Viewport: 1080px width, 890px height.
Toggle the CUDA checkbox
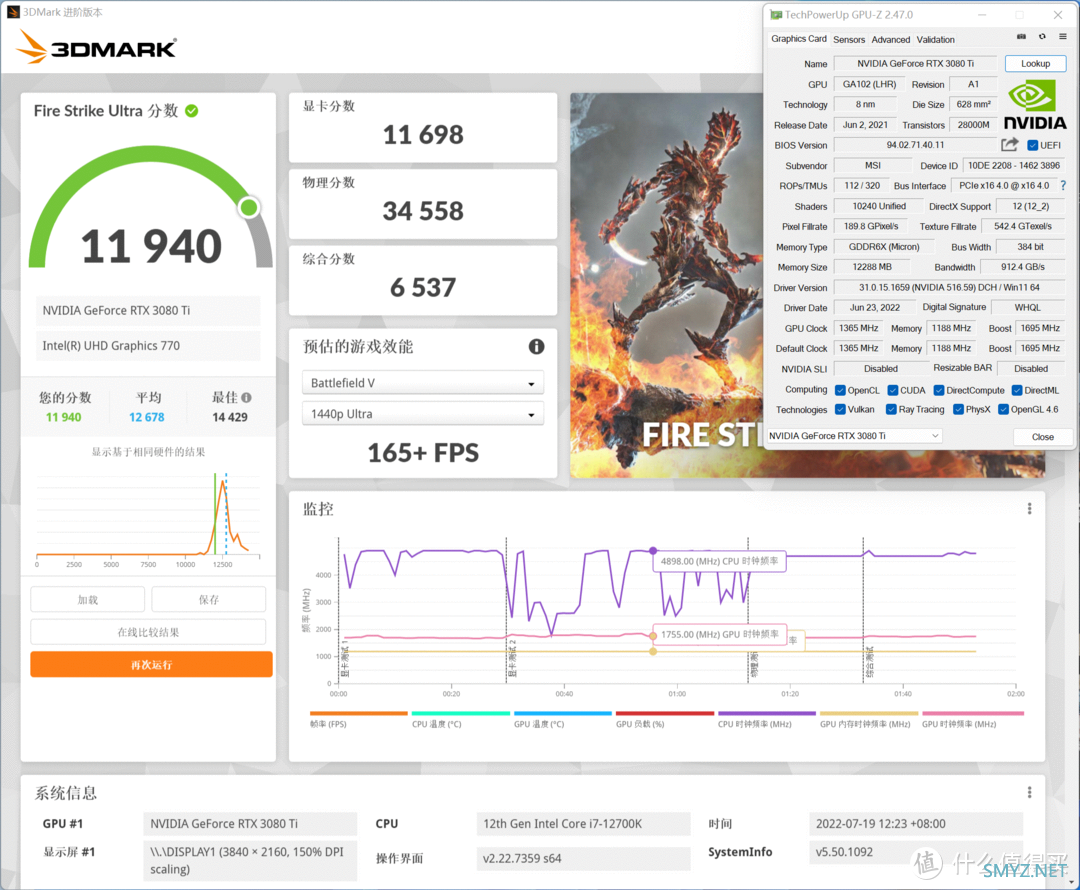click(x=893, y=391)
